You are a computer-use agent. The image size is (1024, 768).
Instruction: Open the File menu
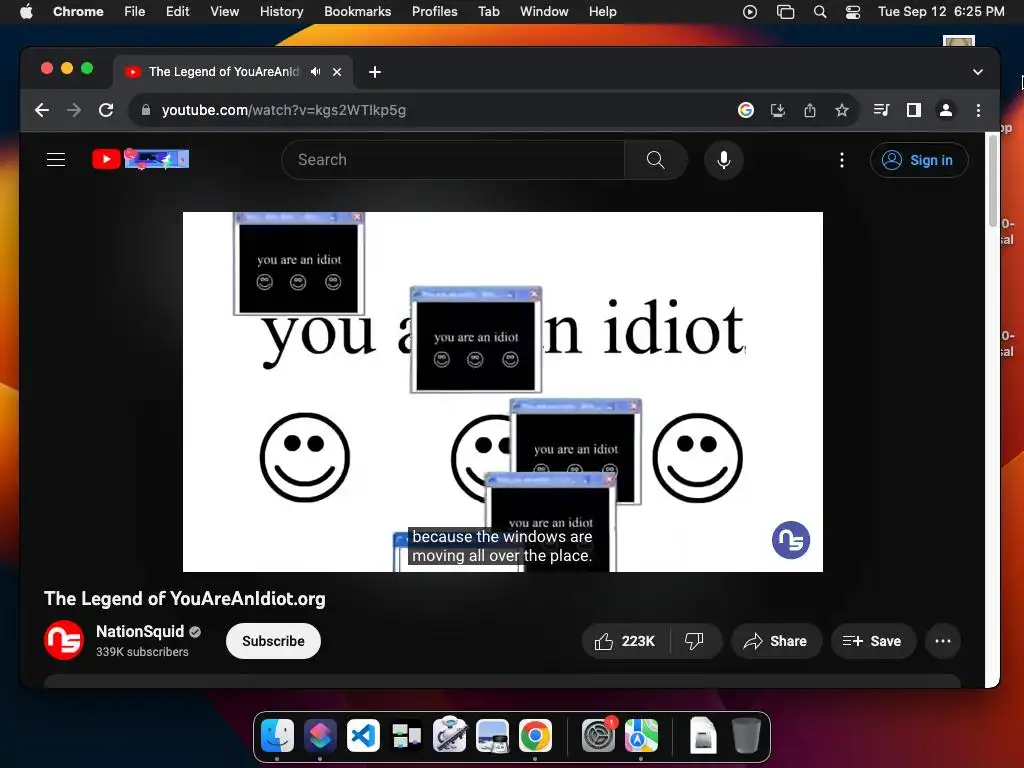(135, 11)
